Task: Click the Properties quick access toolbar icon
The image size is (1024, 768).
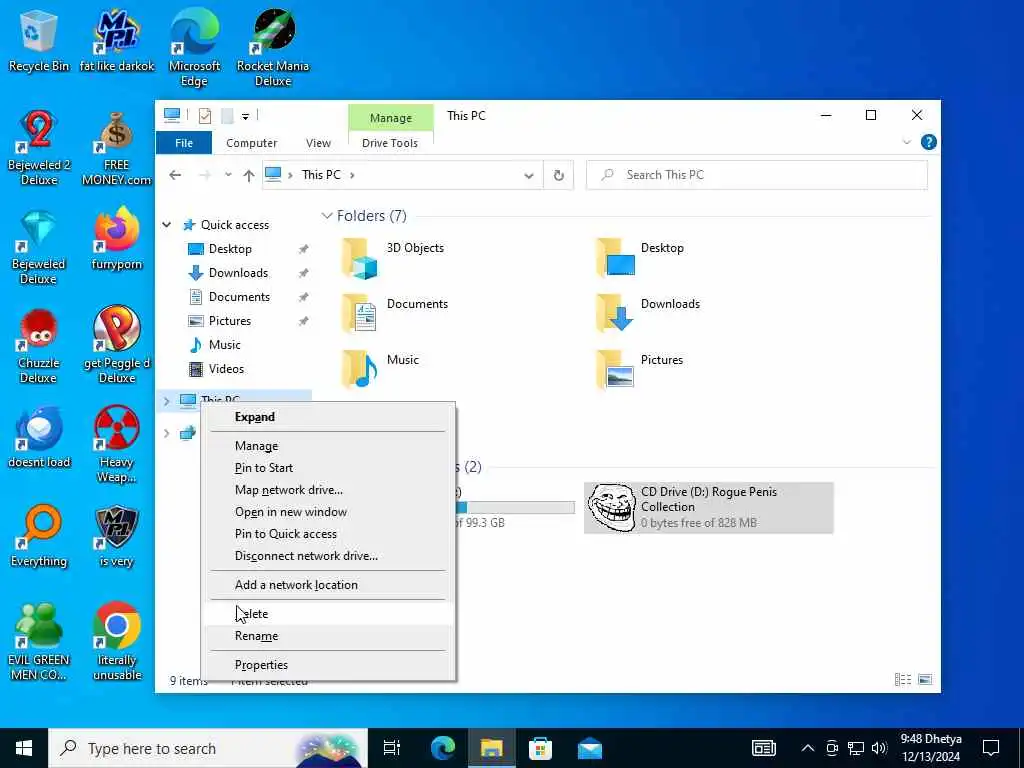Action: (204, 116)
